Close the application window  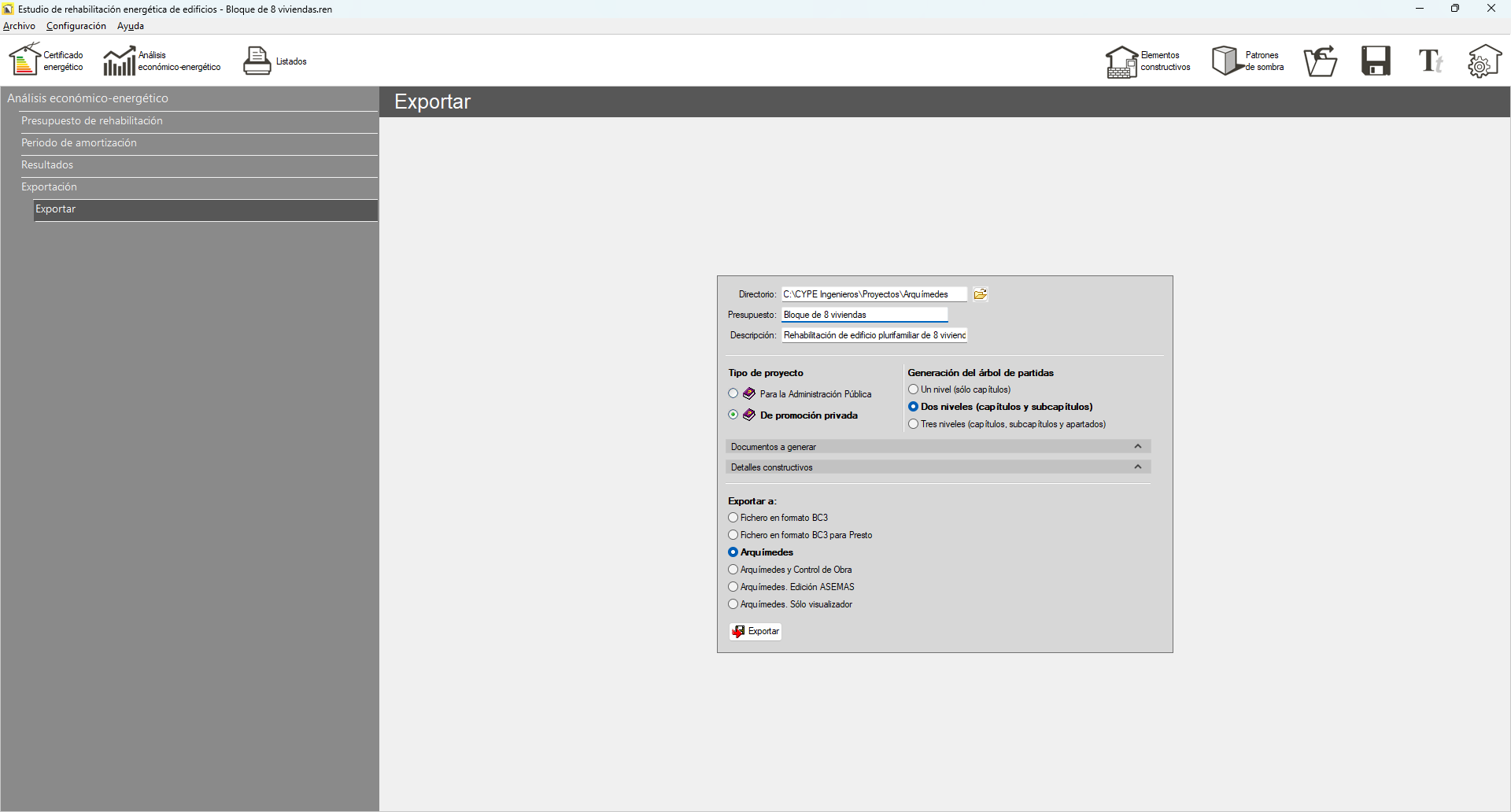(x=1491, y=9)
